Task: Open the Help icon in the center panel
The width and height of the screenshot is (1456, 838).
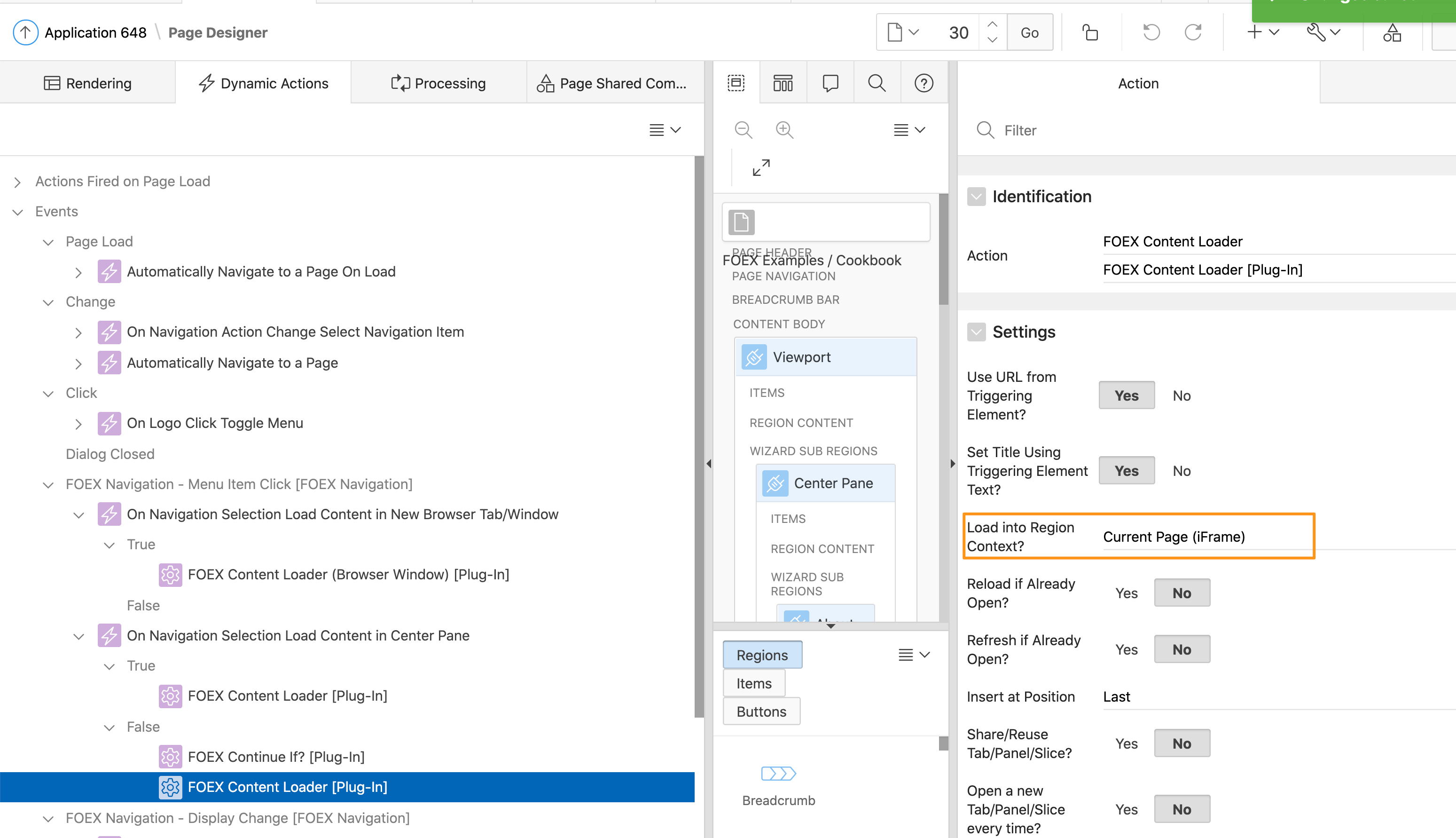Action: click(x=924, y=83)
